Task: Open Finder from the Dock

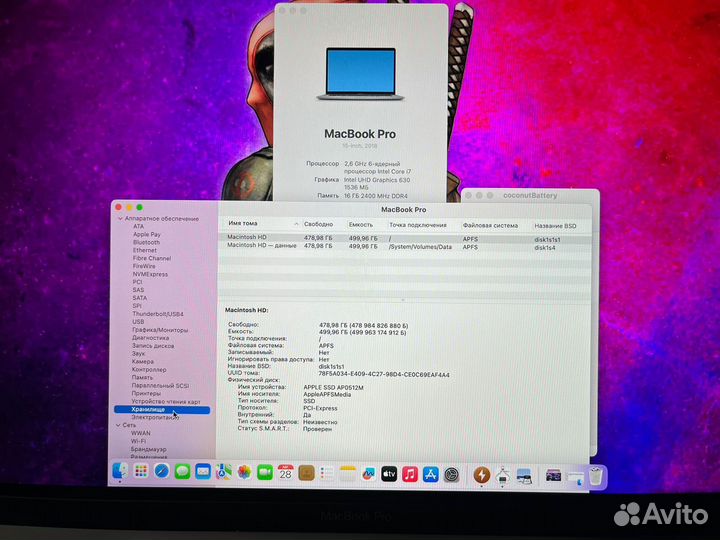Action: [x=120, y=472]
